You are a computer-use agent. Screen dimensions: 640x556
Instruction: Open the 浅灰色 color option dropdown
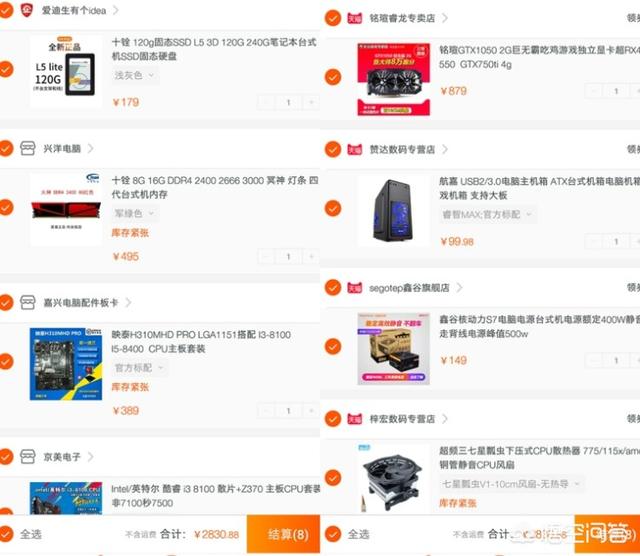pos(134,76)
